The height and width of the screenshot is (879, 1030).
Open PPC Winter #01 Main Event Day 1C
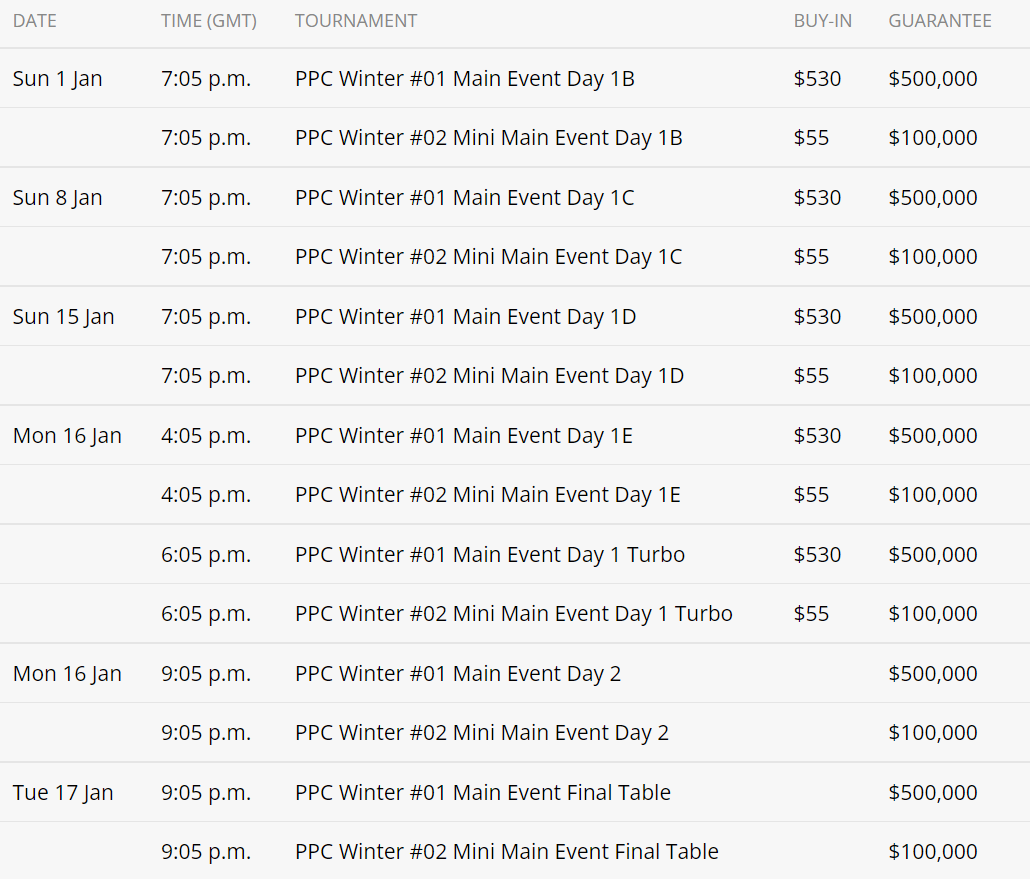click(x=465, y=198)
